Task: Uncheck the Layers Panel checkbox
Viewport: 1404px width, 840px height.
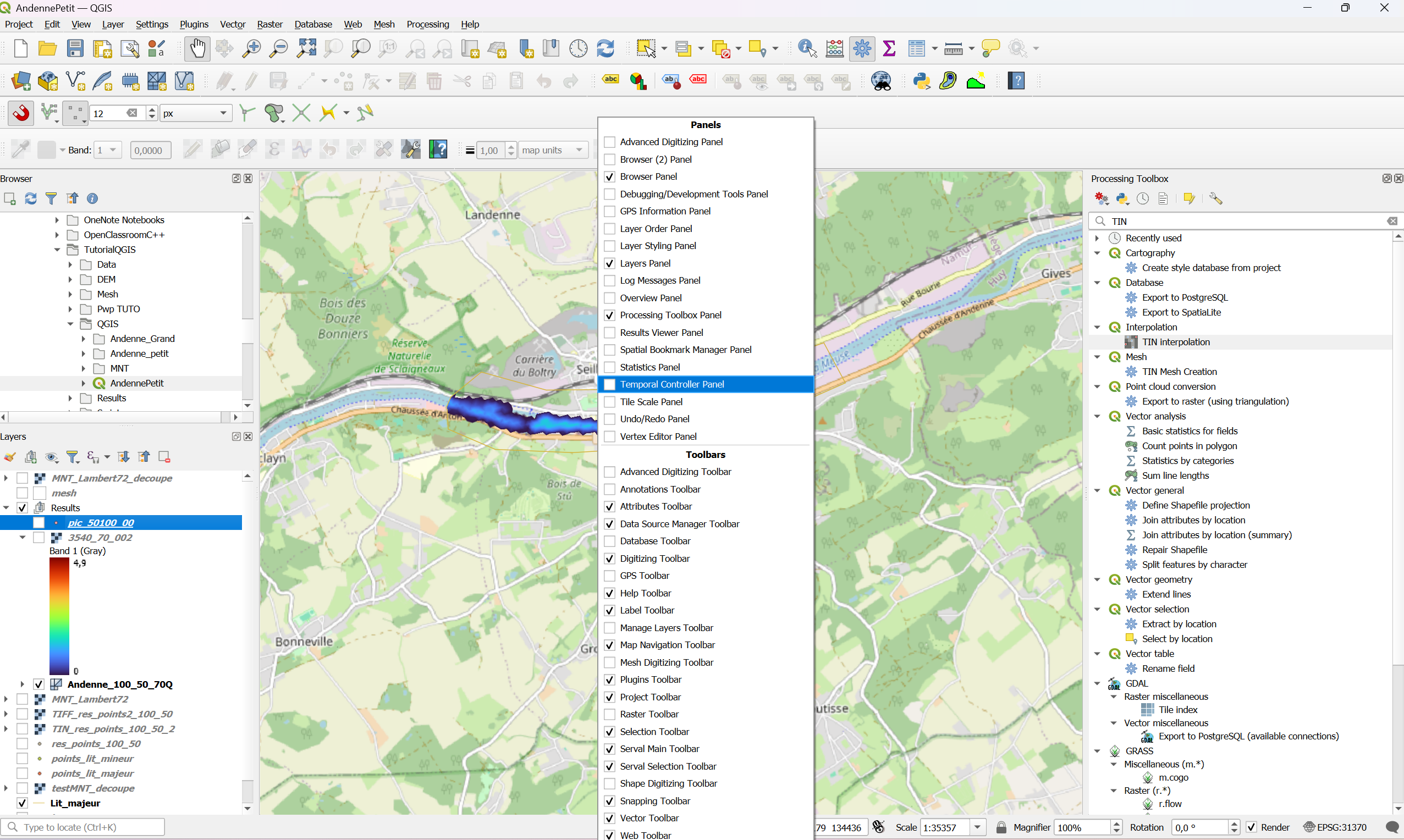Action: 610,263
